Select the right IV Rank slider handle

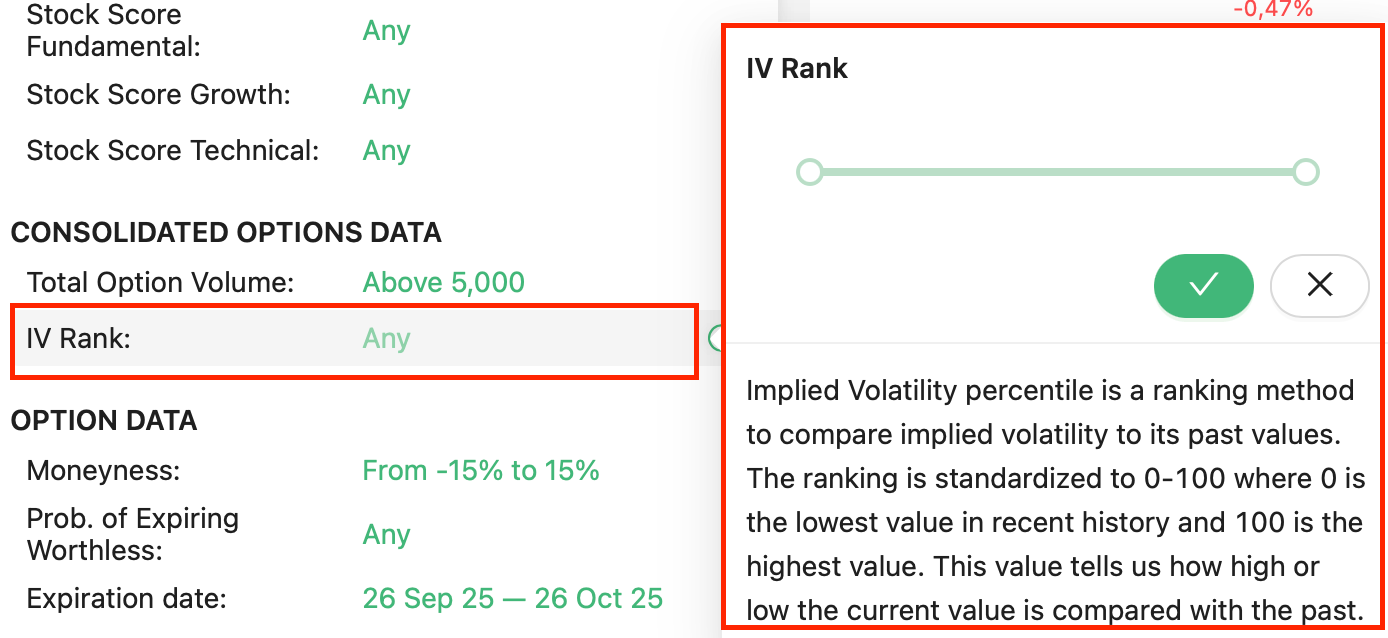tap(1305, 171)
